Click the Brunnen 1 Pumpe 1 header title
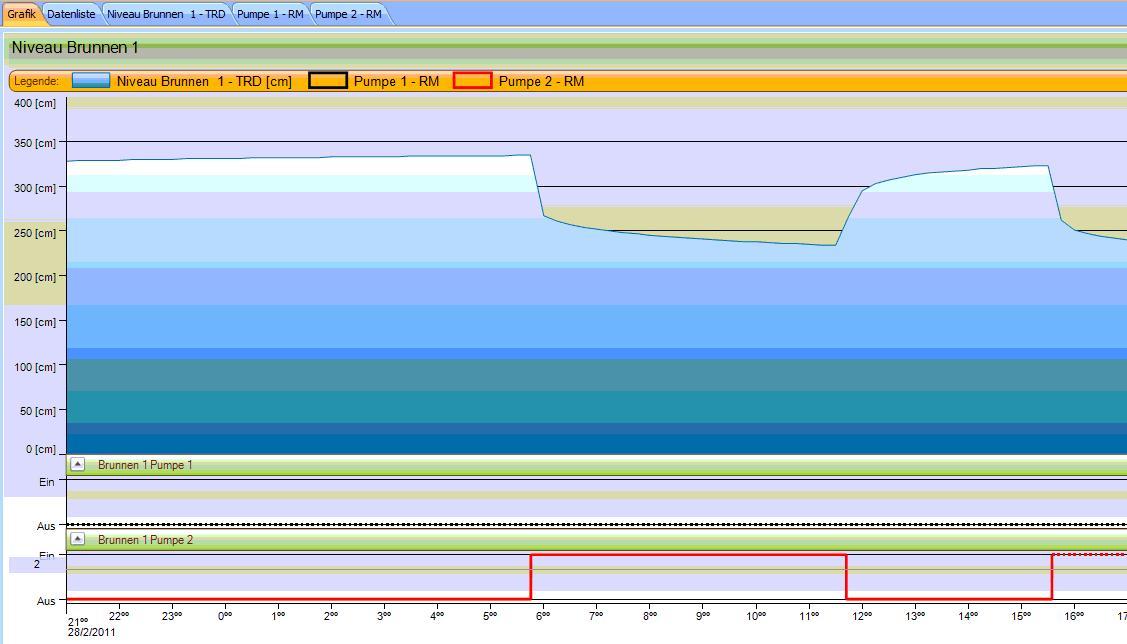1127x644 pixels. pos(145,465)
